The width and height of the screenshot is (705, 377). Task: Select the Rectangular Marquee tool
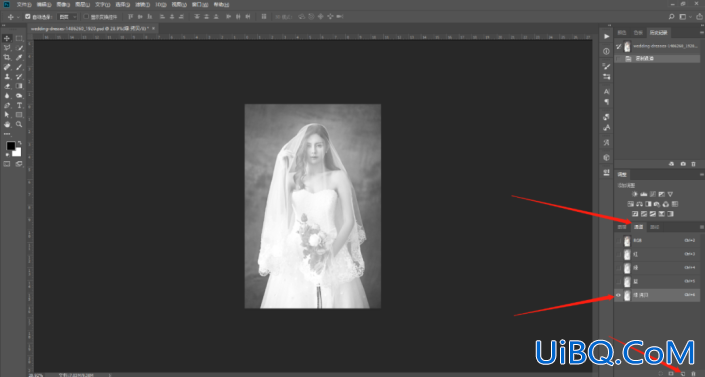click(19, 38)
